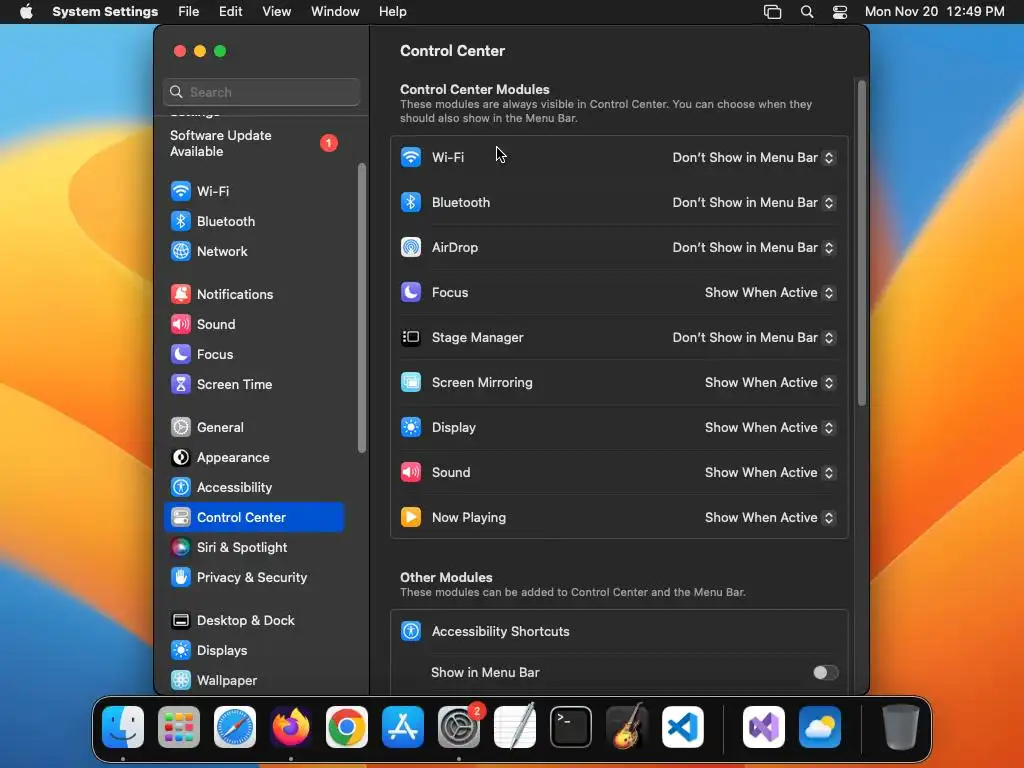Launch Finder from the Dock
This screenshot has width=1024, height=768.
[123, 727]
